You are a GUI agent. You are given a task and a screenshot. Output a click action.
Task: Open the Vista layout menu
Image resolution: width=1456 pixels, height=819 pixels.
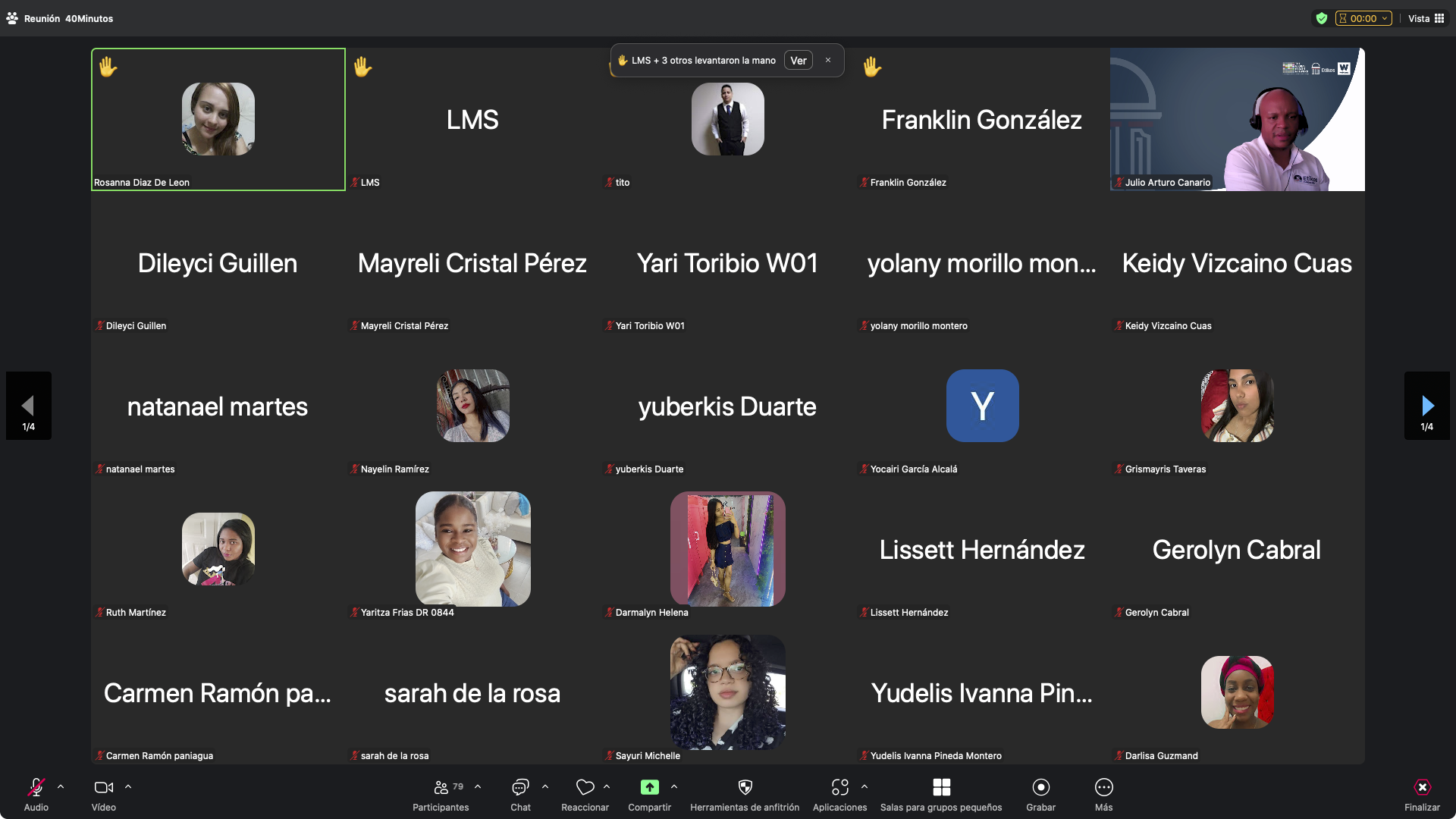[1426, 18]
